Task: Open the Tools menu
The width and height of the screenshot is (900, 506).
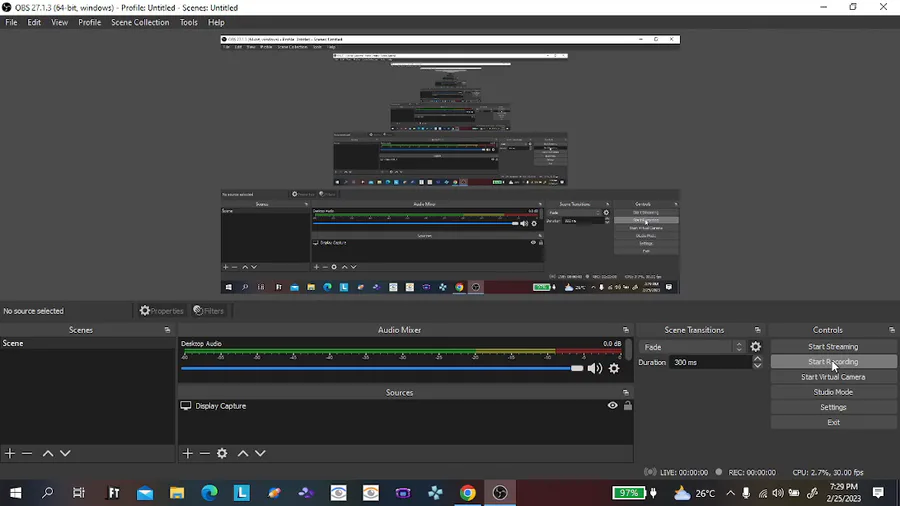Action: tap(188, 22)
